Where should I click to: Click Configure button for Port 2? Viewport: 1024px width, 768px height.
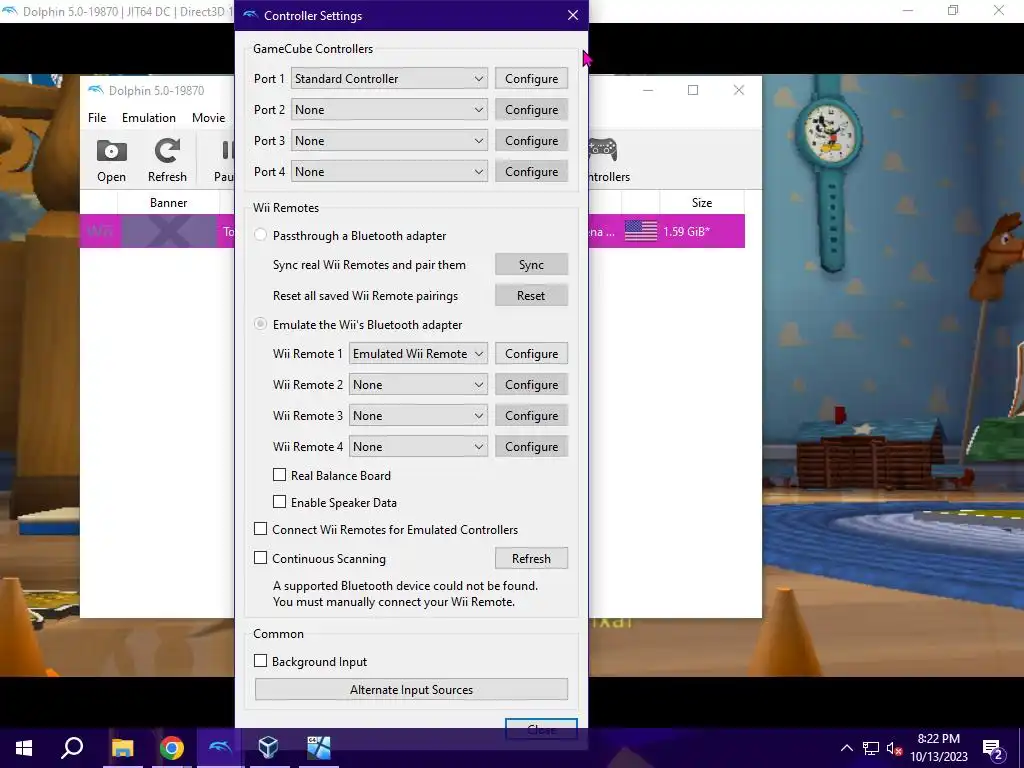click(532, 110)
